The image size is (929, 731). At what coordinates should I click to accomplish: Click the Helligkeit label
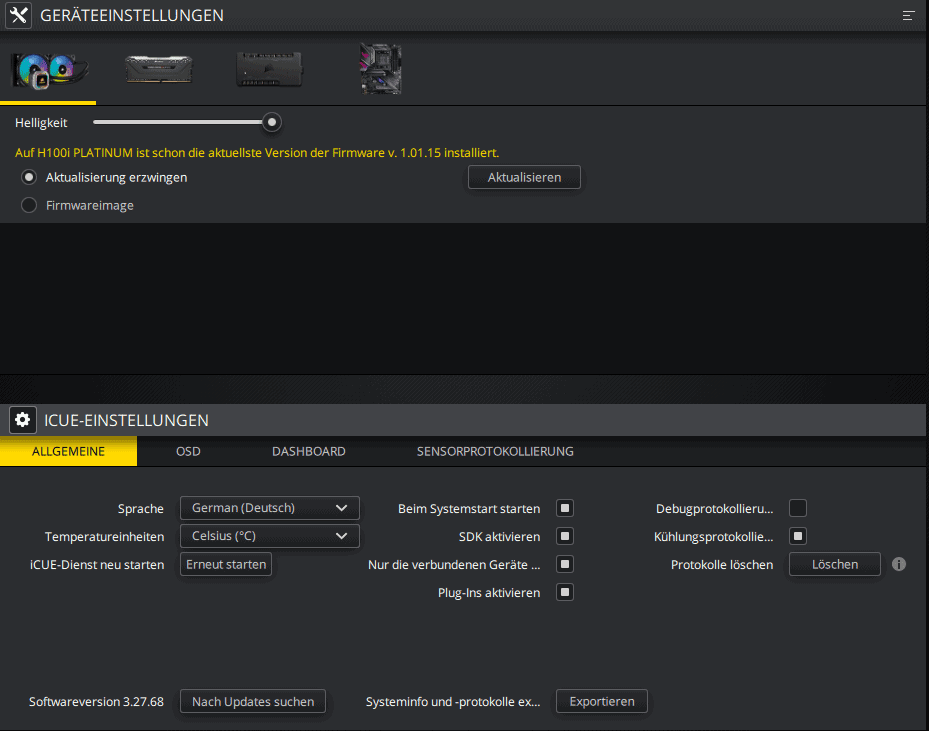pos(41,123)
